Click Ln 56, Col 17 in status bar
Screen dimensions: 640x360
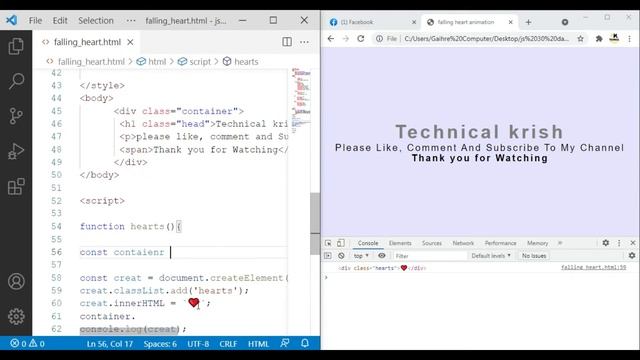click(x=109, y=344)
